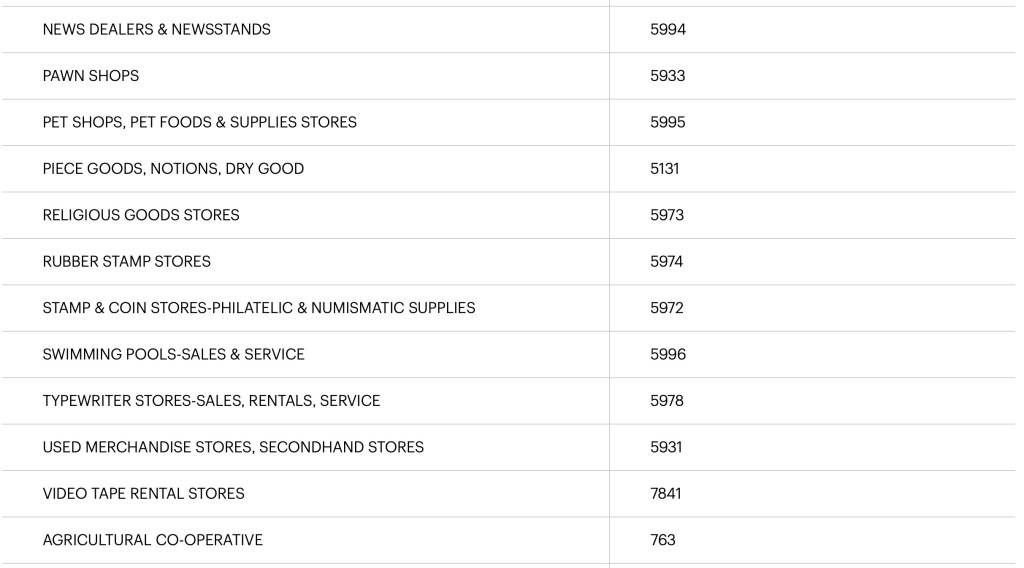The image size is (1024, 568).
Task: Click the RELIGIOUS GOODS STORES row
Action: tap(141, 215)
